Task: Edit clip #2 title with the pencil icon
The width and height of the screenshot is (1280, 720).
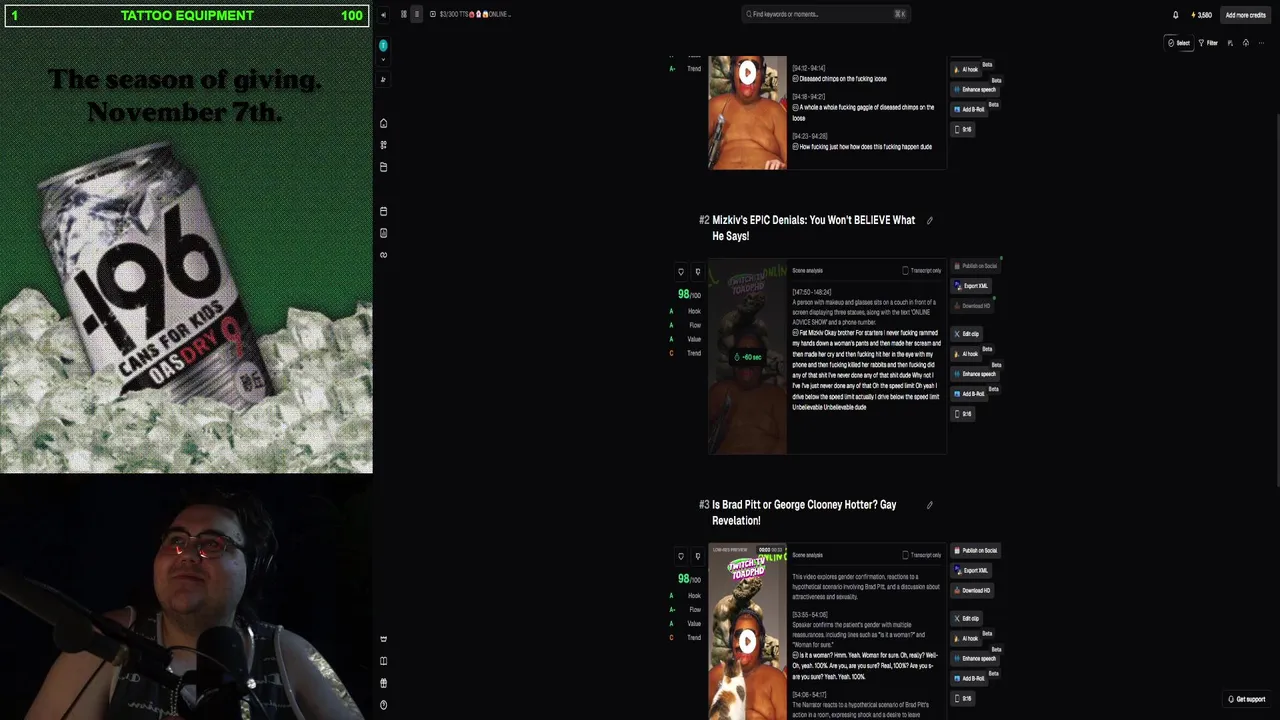Action: coord(929,221)
